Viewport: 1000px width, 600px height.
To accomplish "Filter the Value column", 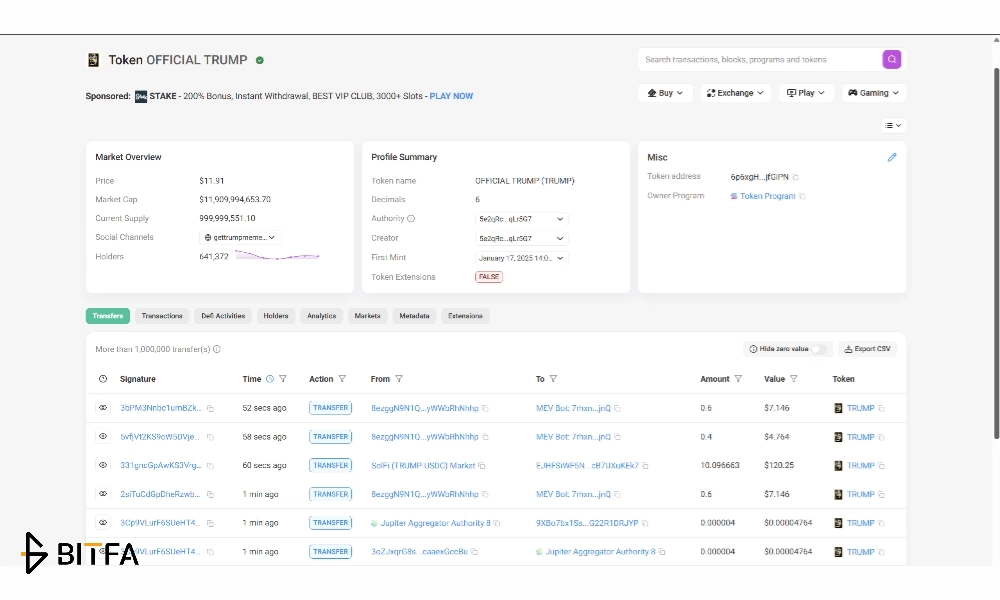I will pyautogui.click(x=793, y=379).
